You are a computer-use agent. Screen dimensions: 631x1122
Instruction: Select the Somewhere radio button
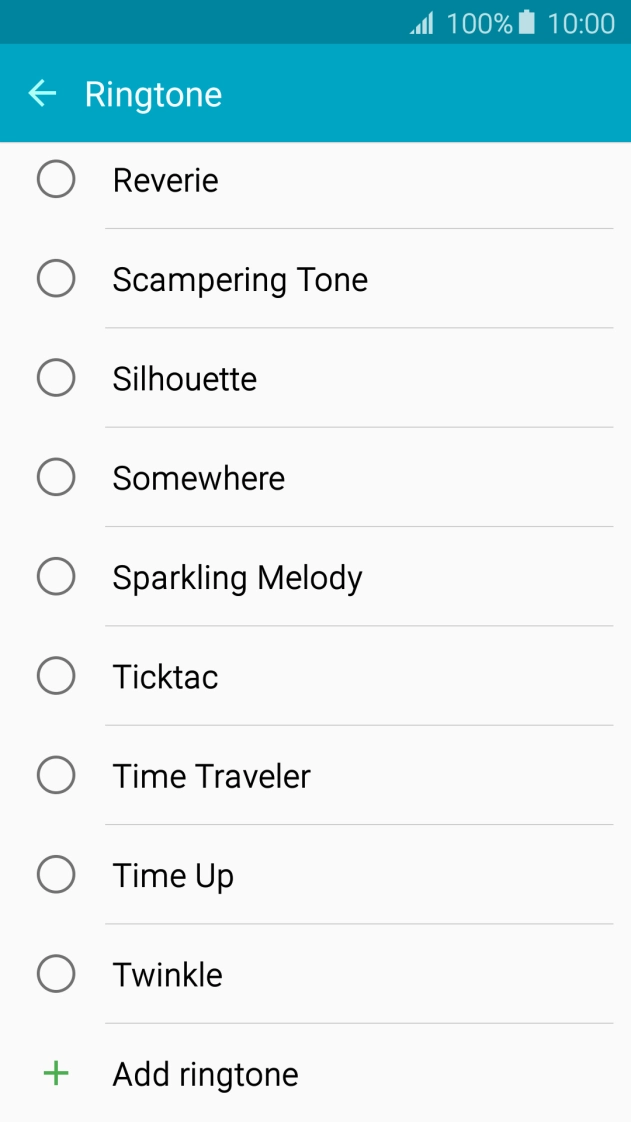click(56, 477)
